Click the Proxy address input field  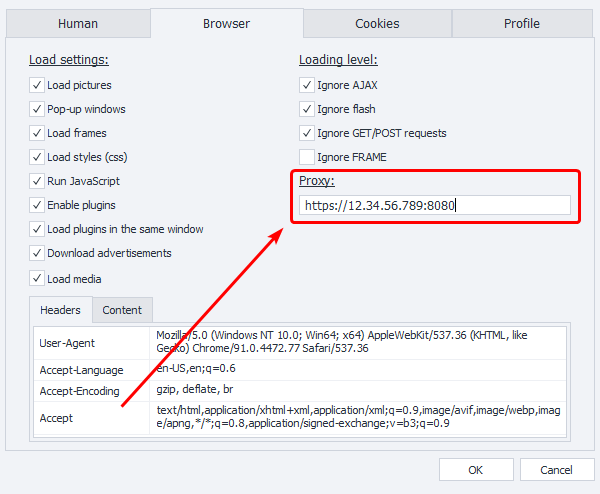coord(434,206)
